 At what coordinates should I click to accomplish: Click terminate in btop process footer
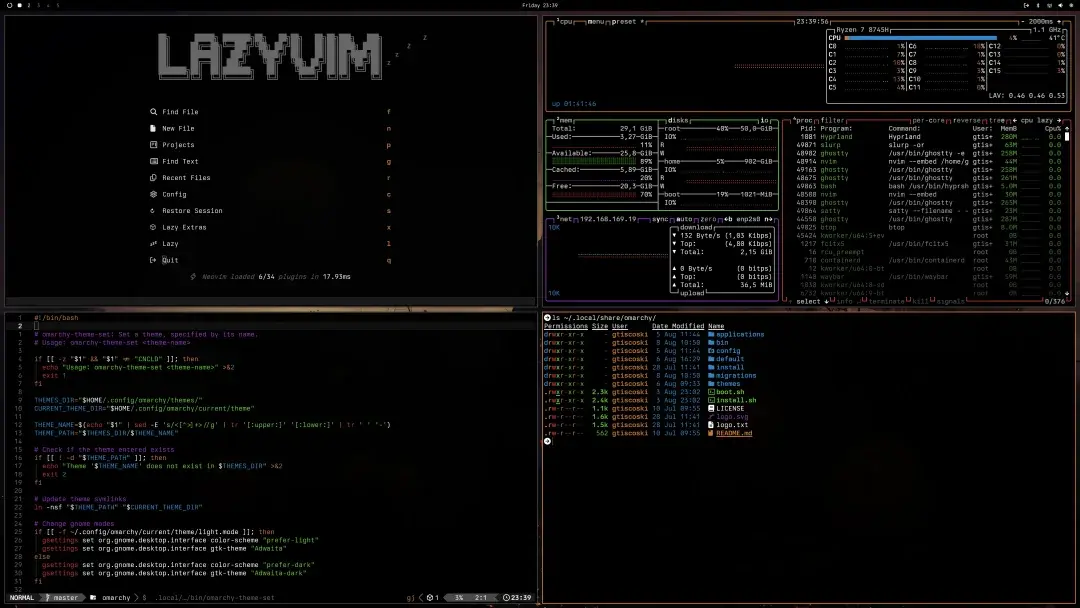pos(890,300)
